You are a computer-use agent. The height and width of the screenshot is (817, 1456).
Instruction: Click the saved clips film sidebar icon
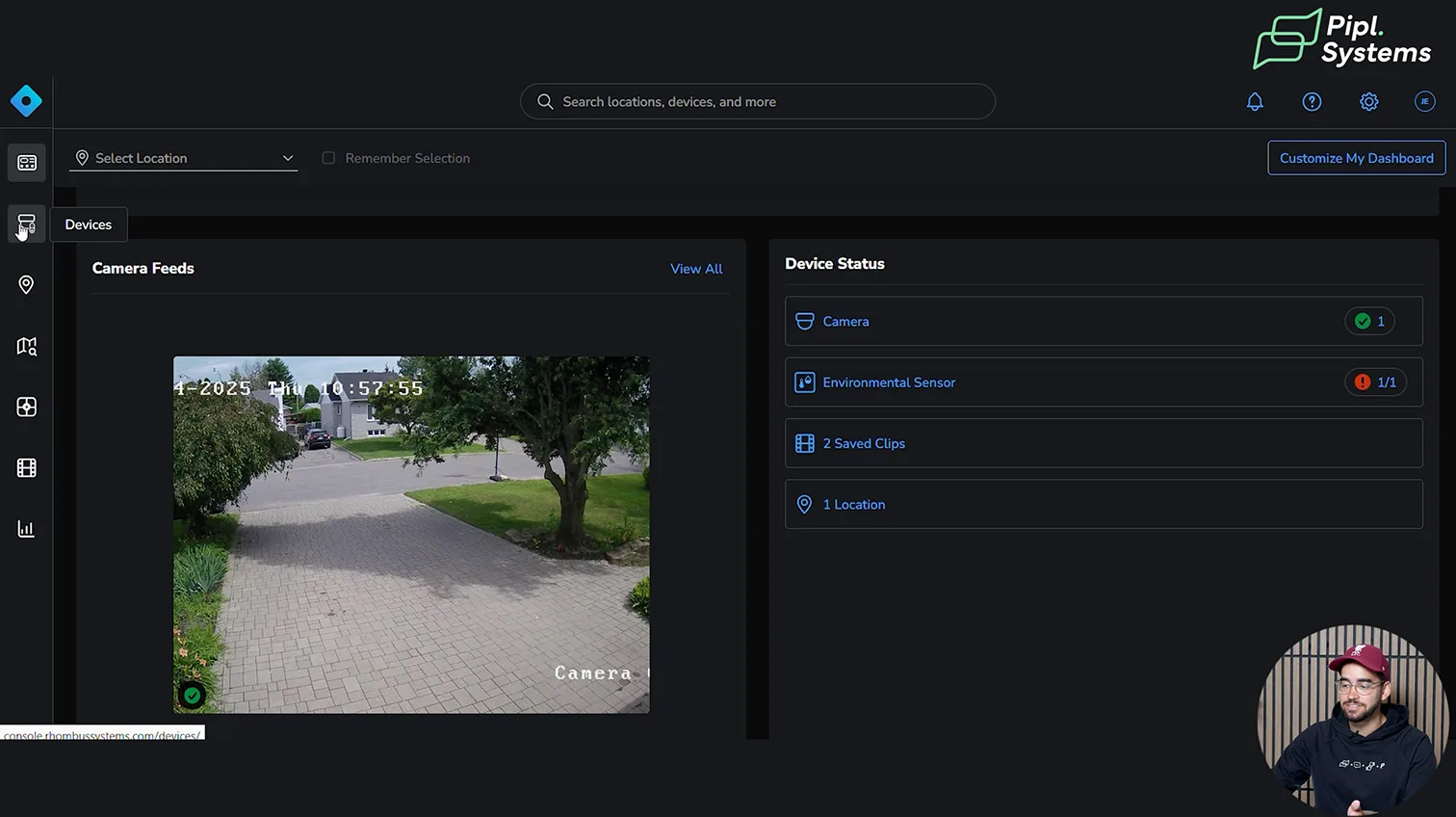click(x=26, y=468)
